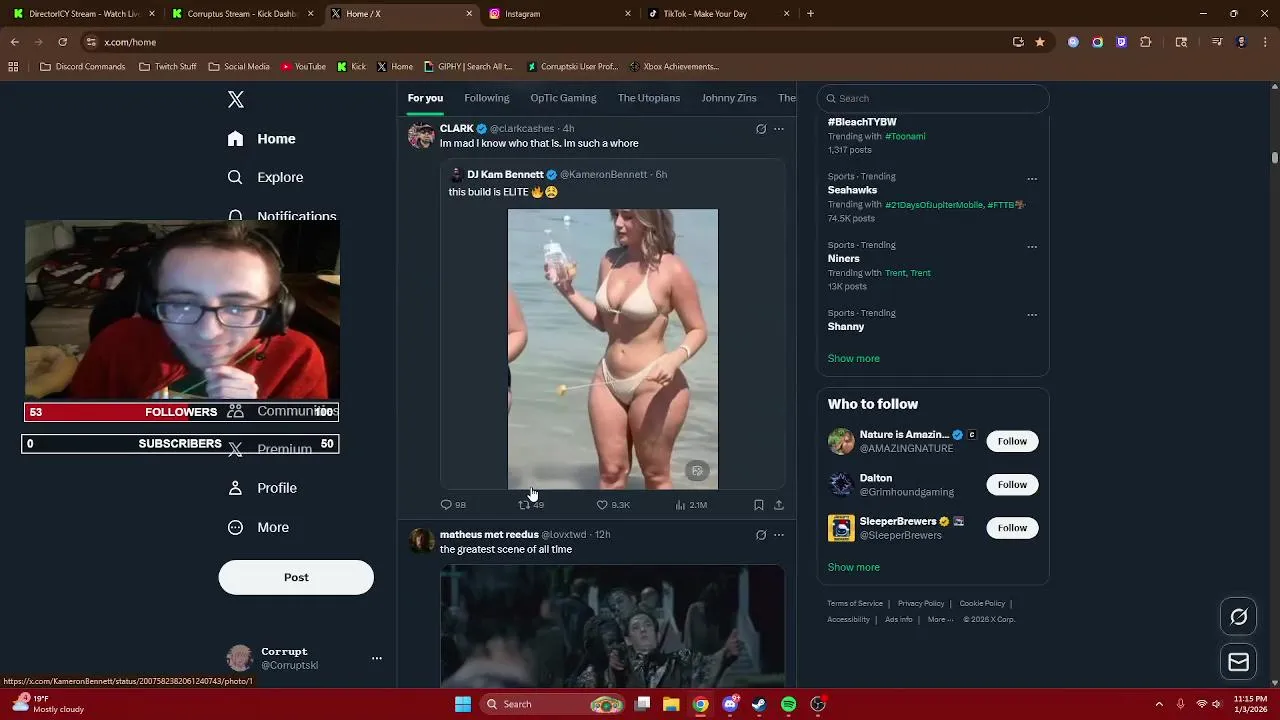Open Explore in the X sidebar

265,177
